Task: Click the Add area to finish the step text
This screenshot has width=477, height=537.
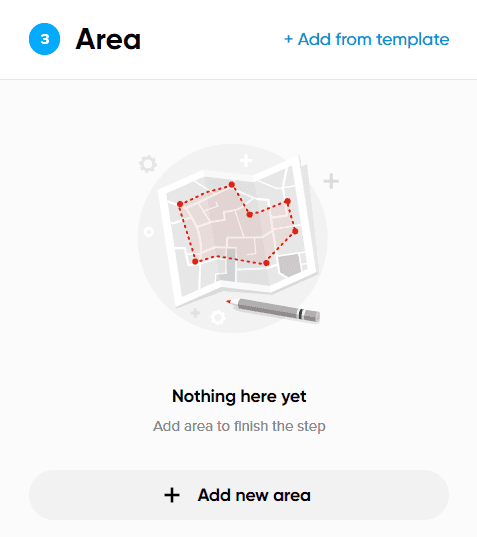Action: click(x=239, y=426)
